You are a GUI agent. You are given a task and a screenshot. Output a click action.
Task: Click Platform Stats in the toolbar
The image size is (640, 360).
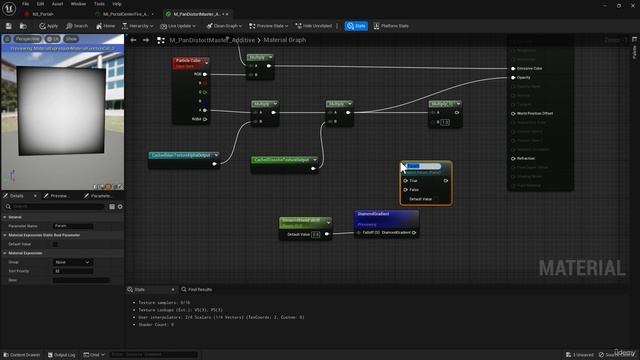(x=391, y=26)
